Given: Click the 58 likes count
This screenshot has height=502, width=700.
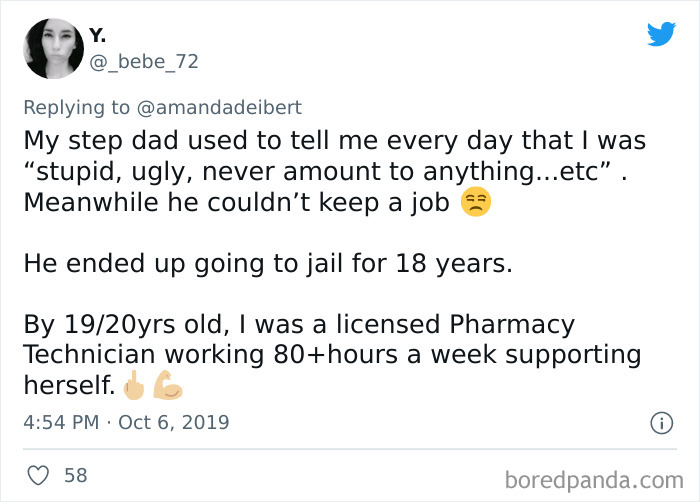Looking at the screenshot, I should [76, 476].
